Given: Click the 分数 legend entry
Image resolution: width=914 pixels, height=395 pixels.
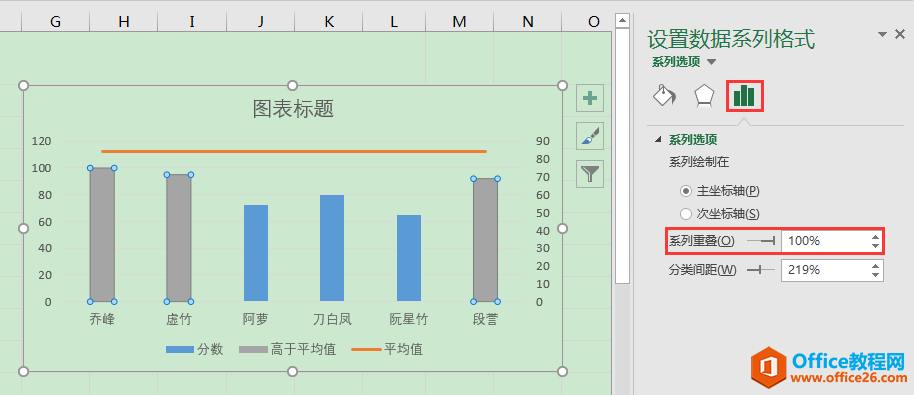Looking at the screenshot, I should pyautogui.click(x=195, y=350).
